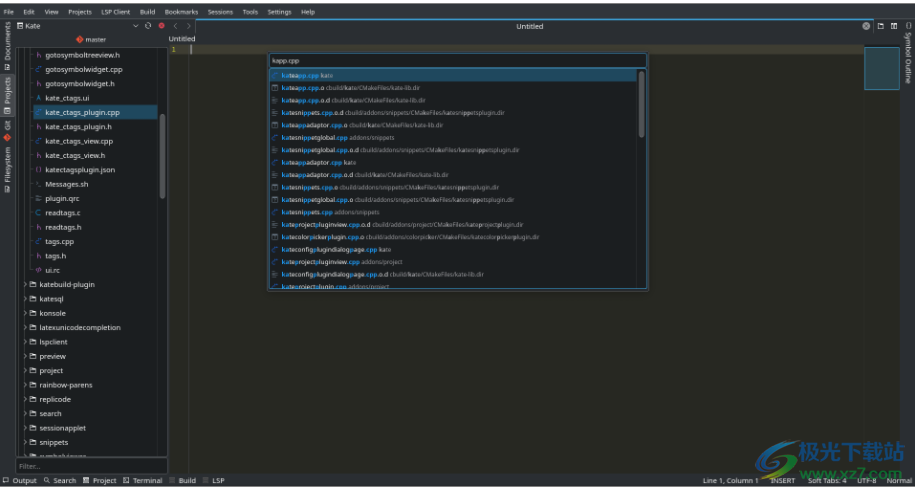Click the snippets folder icon

[33, 442]
